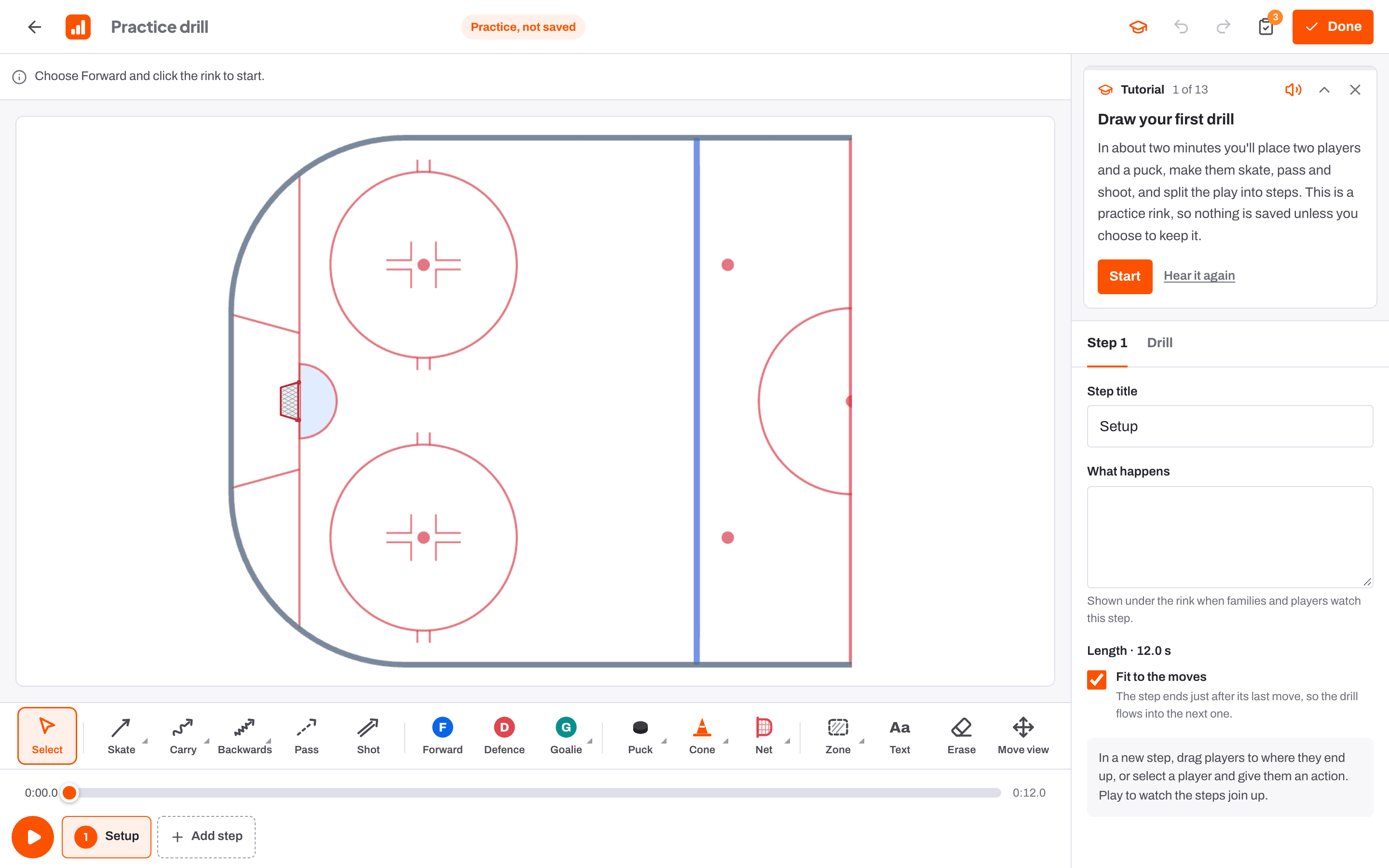Select the Cone tool
This screenshot has width=1389, height=868.
click(701, 735)
